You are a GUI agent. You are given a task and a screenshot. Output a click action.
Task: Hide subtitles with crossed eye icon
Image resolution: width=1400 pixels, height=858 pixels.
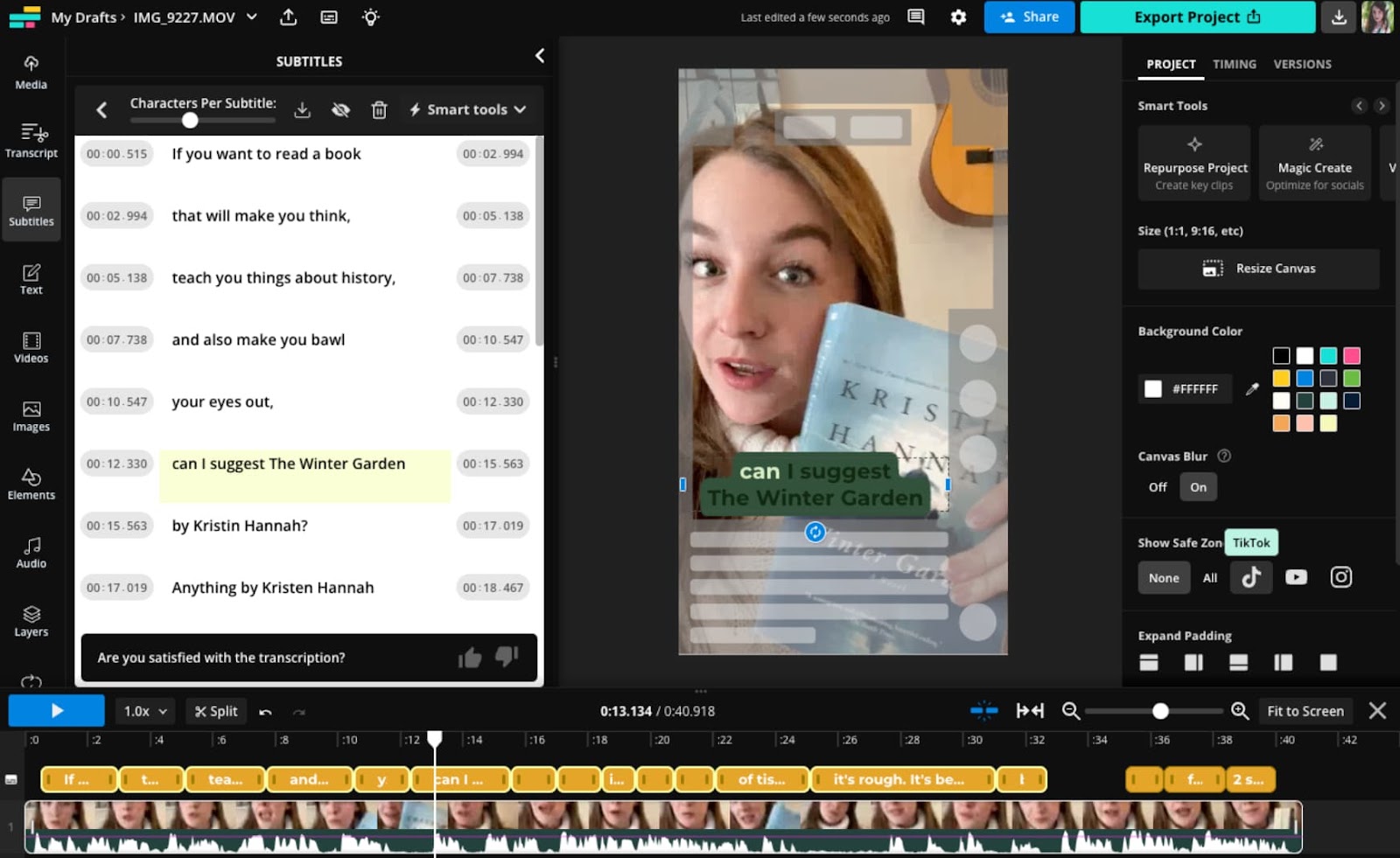tap(340, 109)
